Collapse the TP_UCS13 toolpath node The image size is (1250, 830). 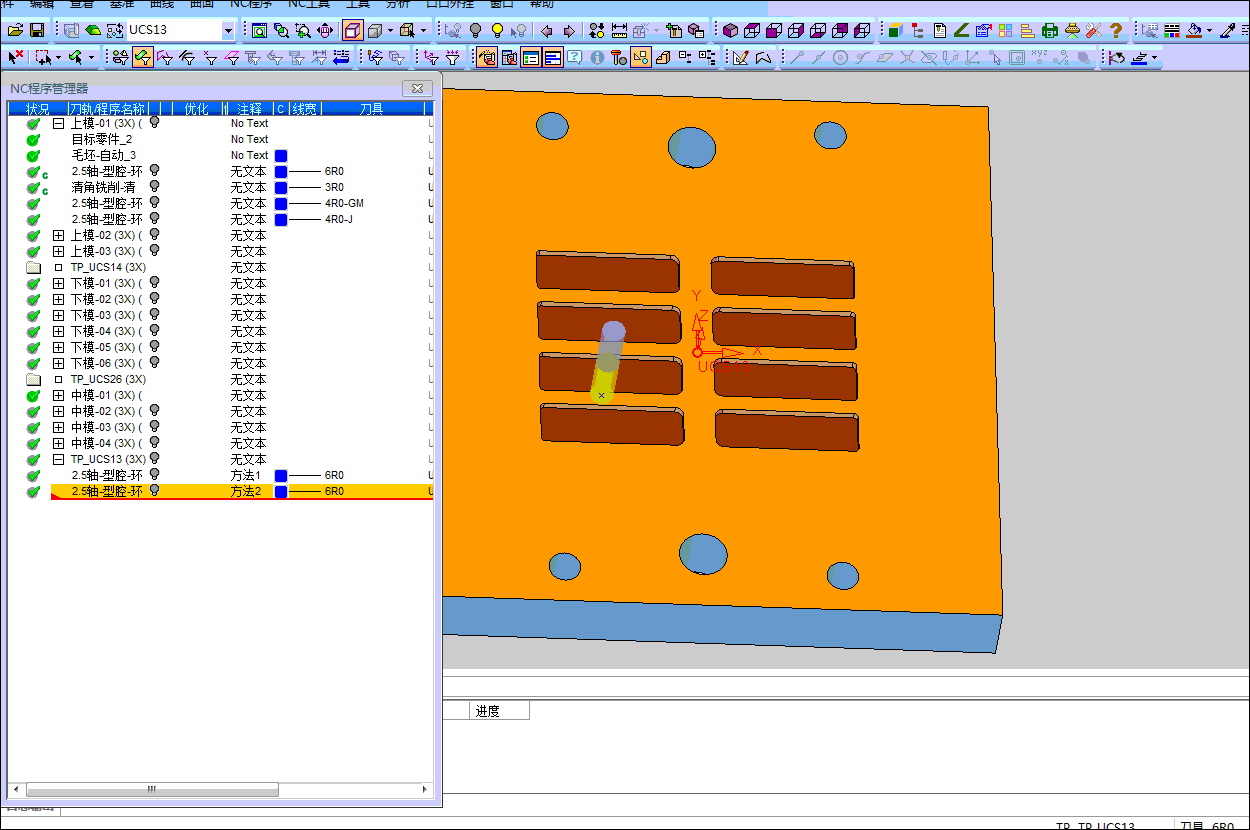[58, 459]
